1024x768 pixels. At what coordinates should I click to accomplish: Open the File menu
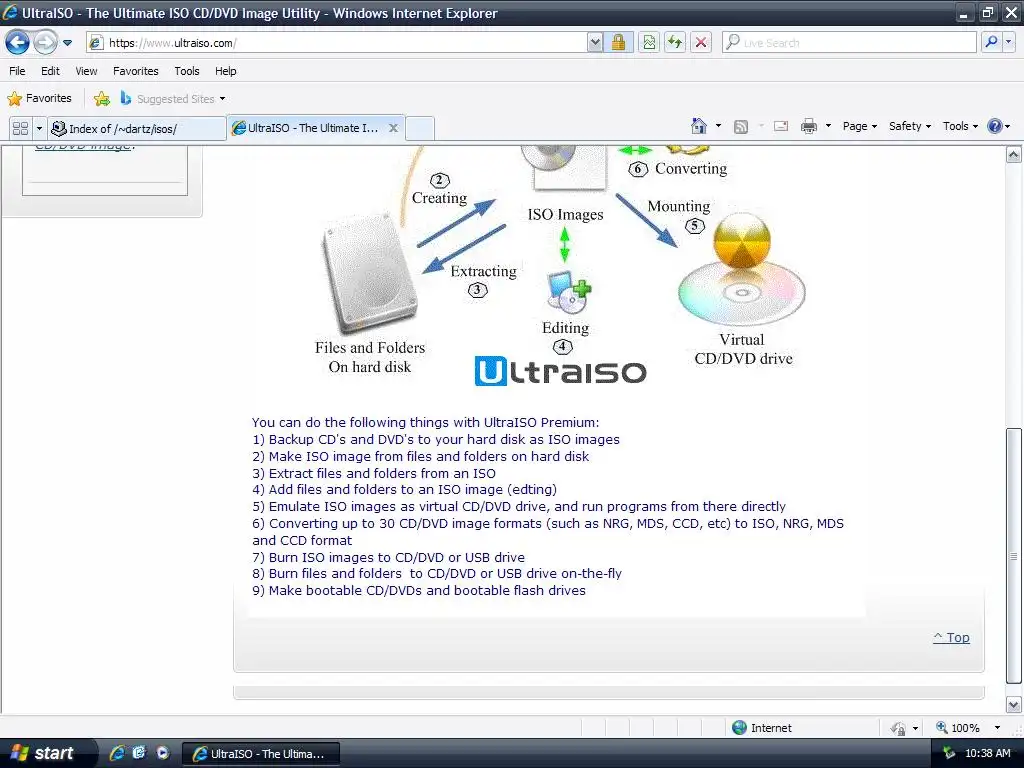click(18, 71)
